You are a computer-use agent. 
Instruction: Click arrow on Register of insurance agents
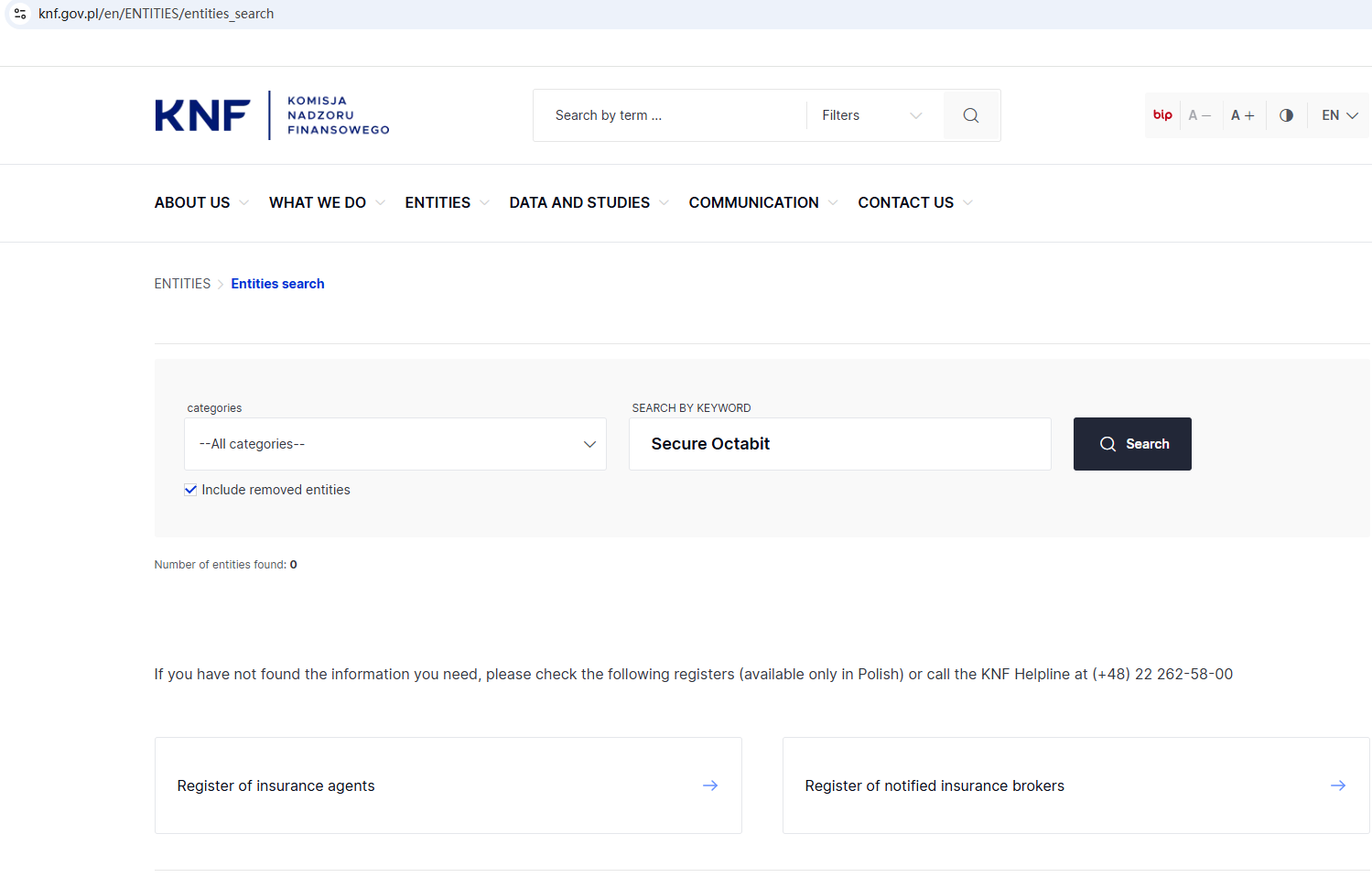tap(710, 785)
